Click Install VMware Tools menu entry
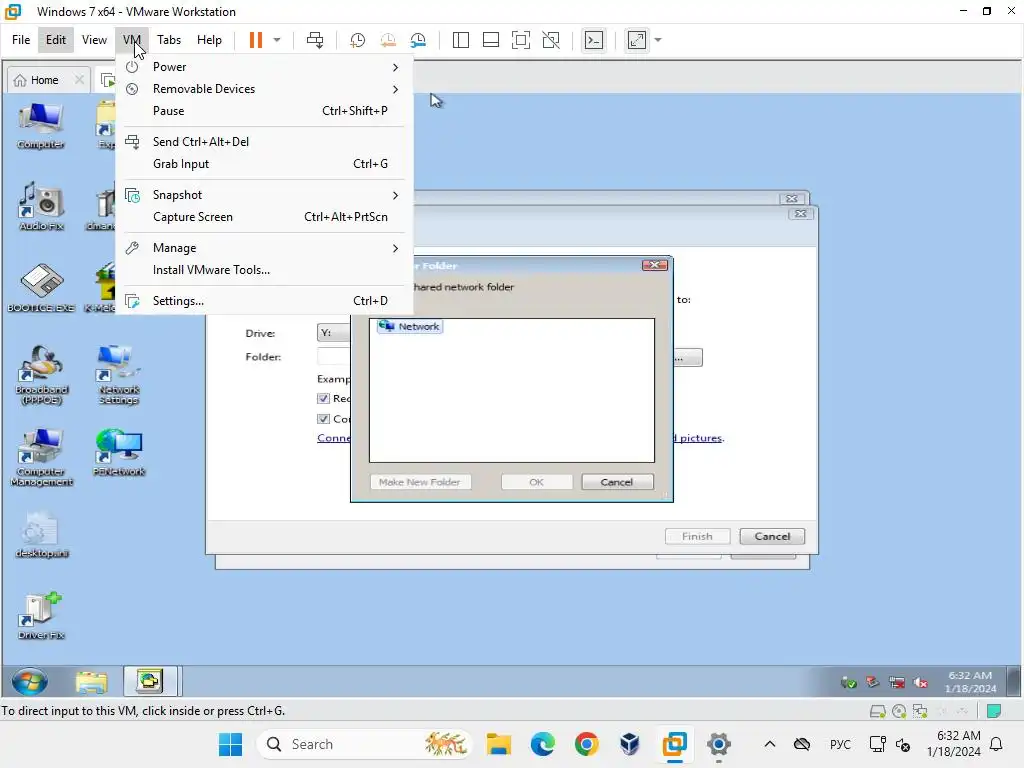Viewport: 1024px width, 768px height. click(x=264, y=270)
